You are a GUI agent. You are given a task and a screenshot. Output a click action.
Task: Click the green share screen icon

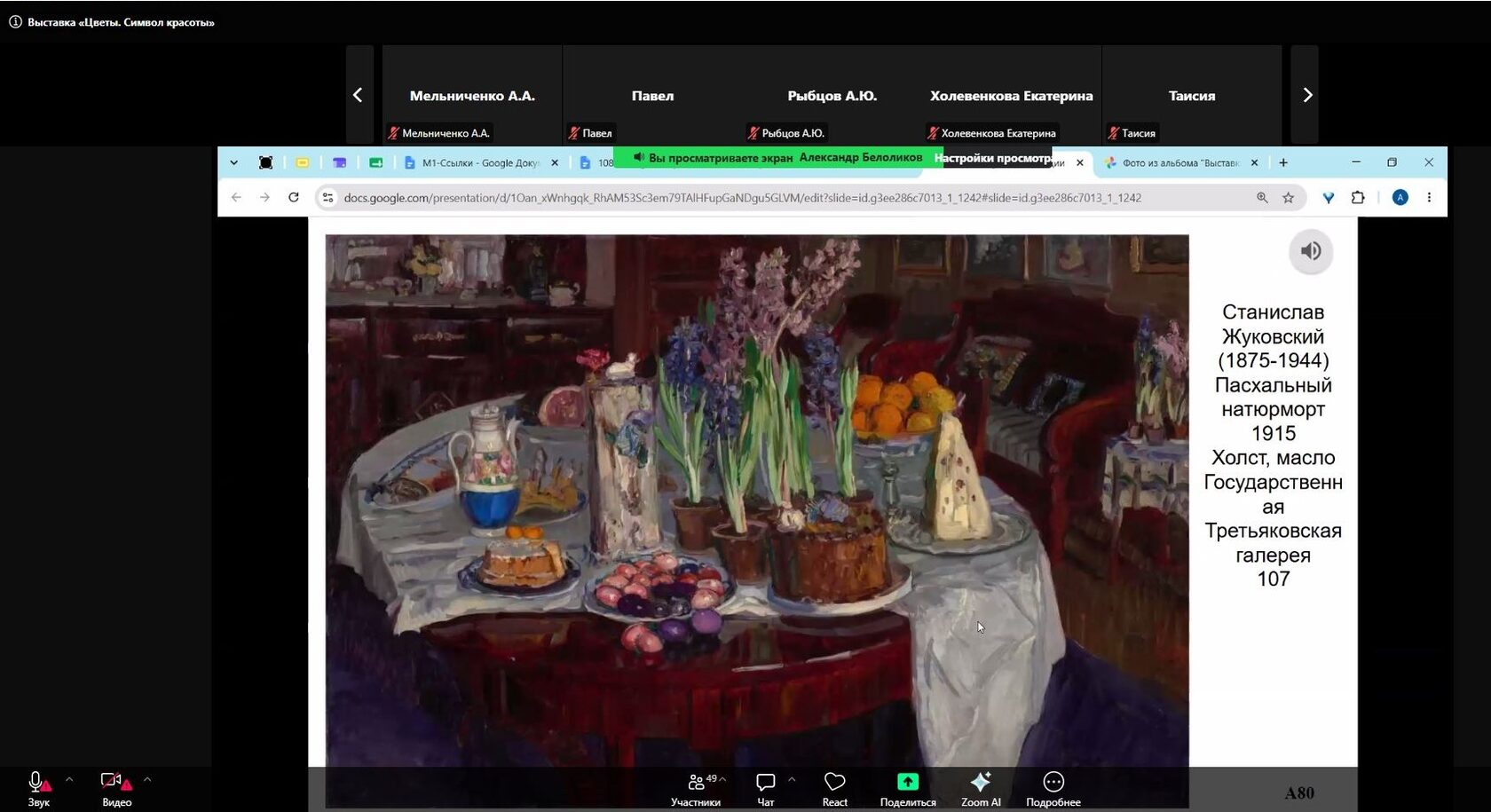908,782
